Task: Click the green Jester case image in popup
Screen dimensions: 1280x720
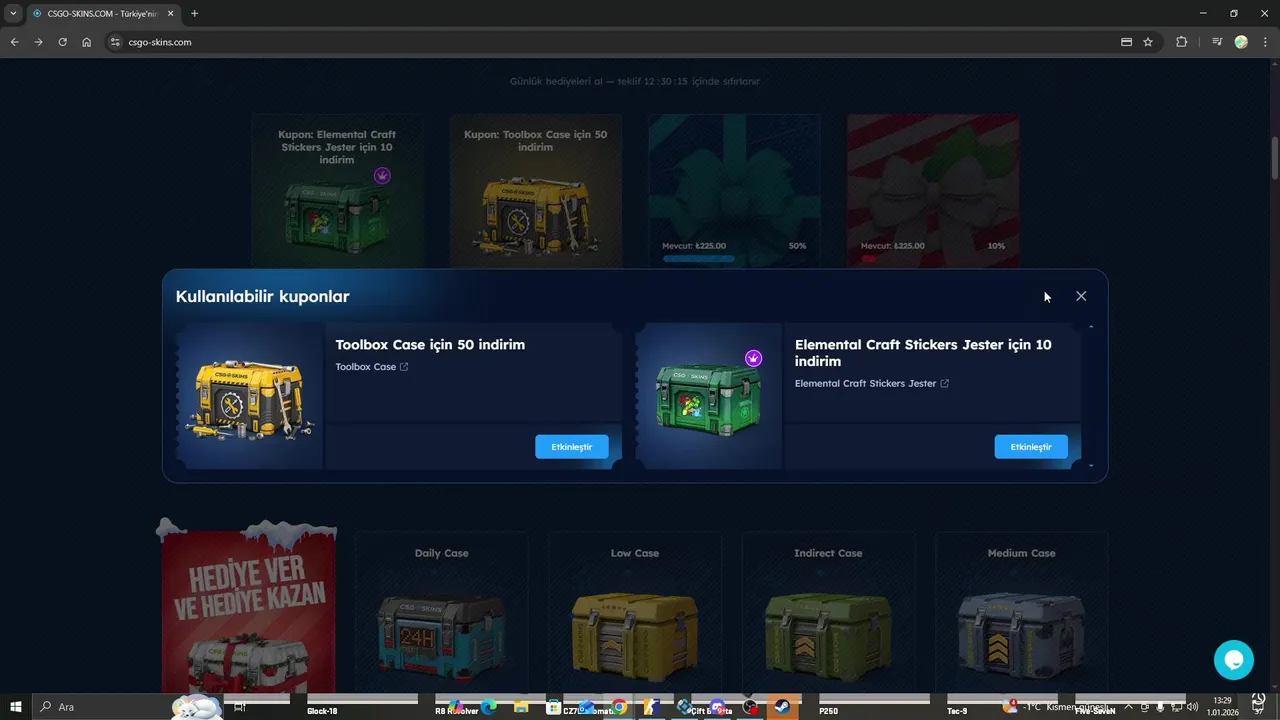Action: tap(709, 398)
